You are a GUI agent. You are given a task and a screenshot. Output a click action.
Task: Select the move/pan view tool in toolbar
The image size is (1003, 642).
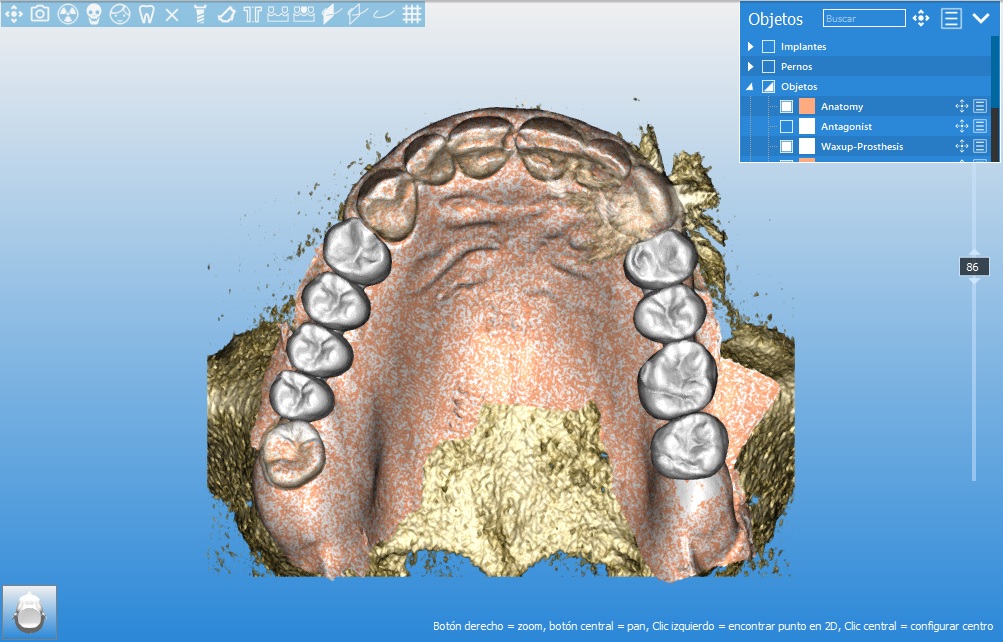(13, 13)
